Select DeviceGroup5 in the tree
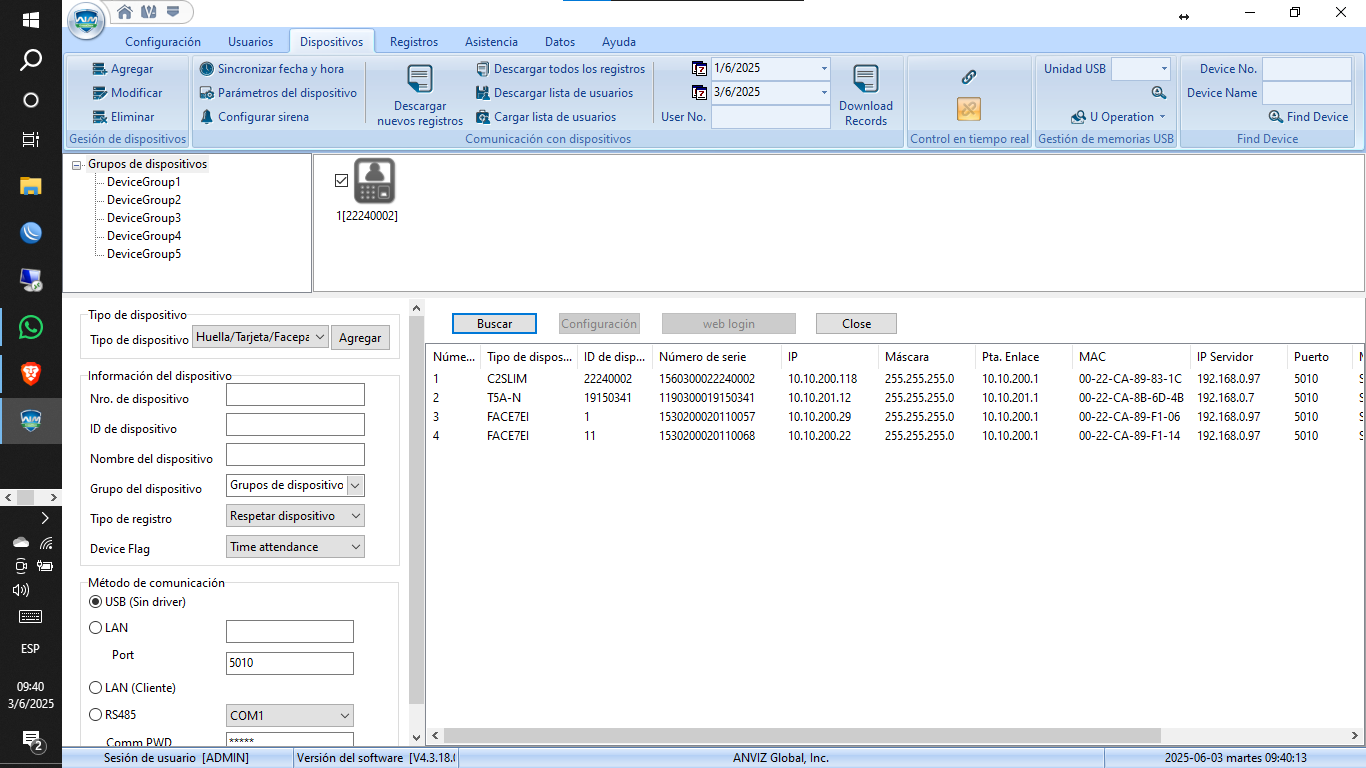 click(x=144, y=254)
